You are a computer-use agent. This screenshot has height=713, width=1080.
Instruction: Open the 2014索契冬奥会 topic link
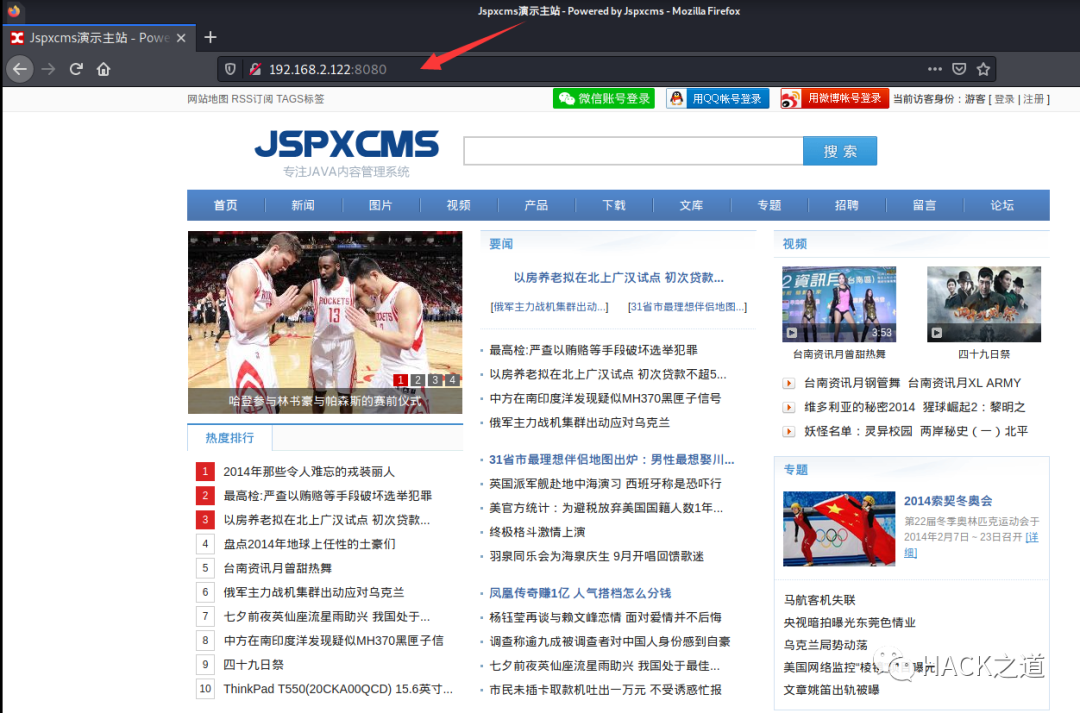point(948,501)
